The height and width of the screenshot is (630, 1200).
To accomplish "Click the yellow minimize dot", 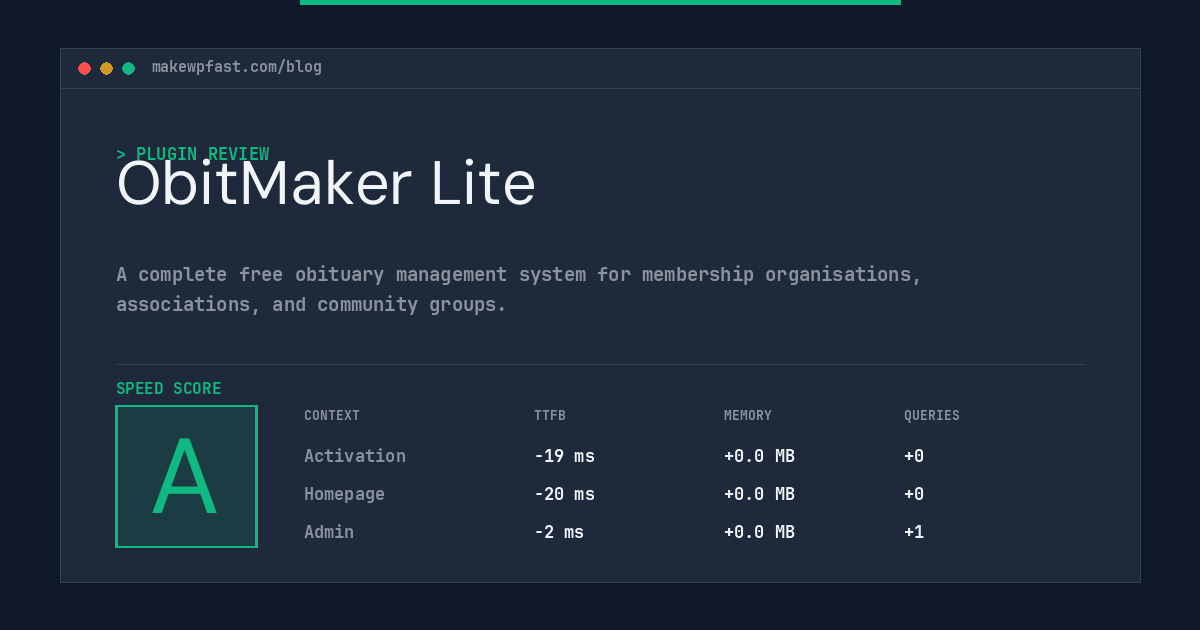I will point(106,68).
